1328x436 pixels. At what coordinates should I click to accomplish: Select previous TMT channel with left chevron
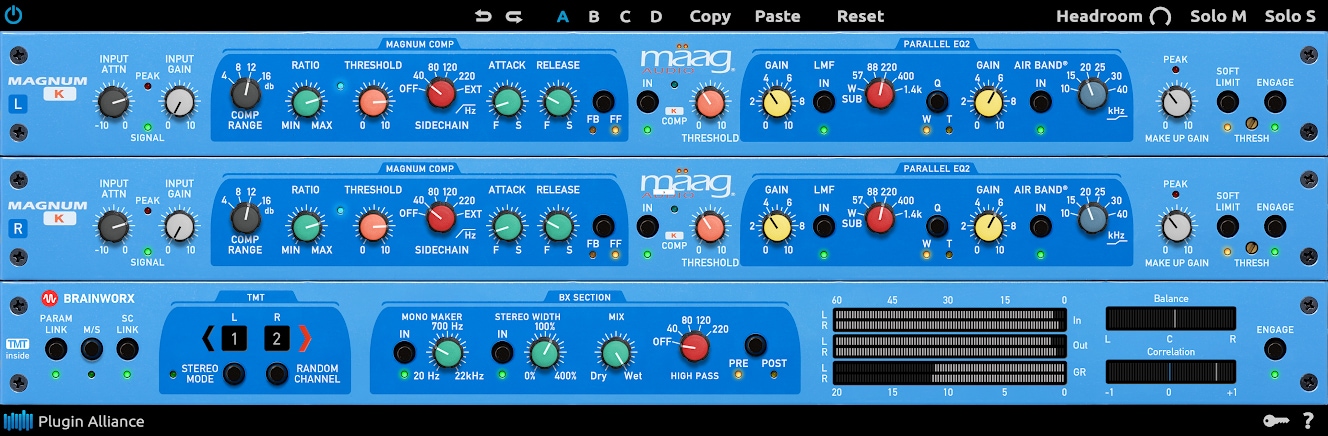pos(208,339)
